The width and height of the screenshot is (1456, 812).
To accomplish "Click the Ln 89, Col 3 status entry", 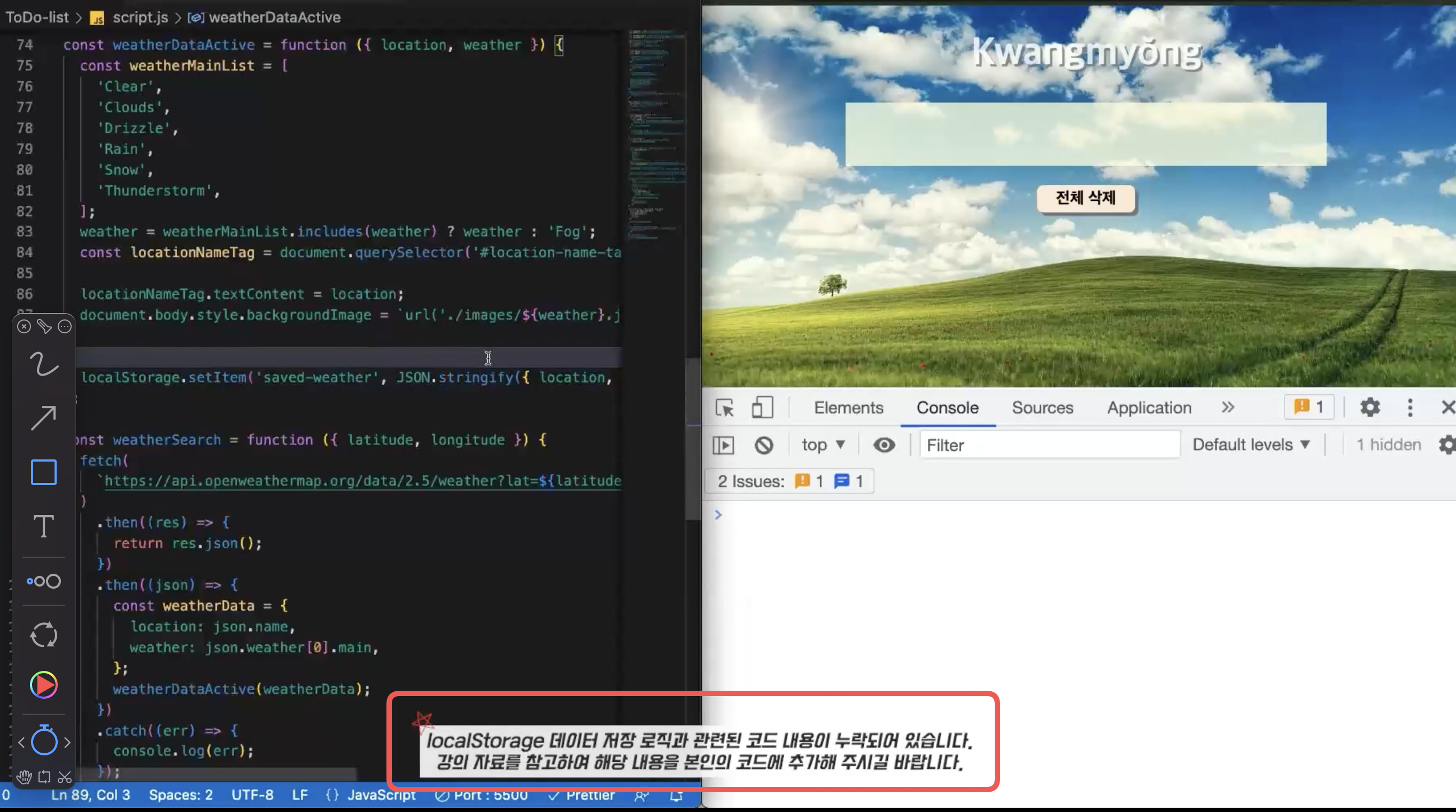I will tap(90, 795).
